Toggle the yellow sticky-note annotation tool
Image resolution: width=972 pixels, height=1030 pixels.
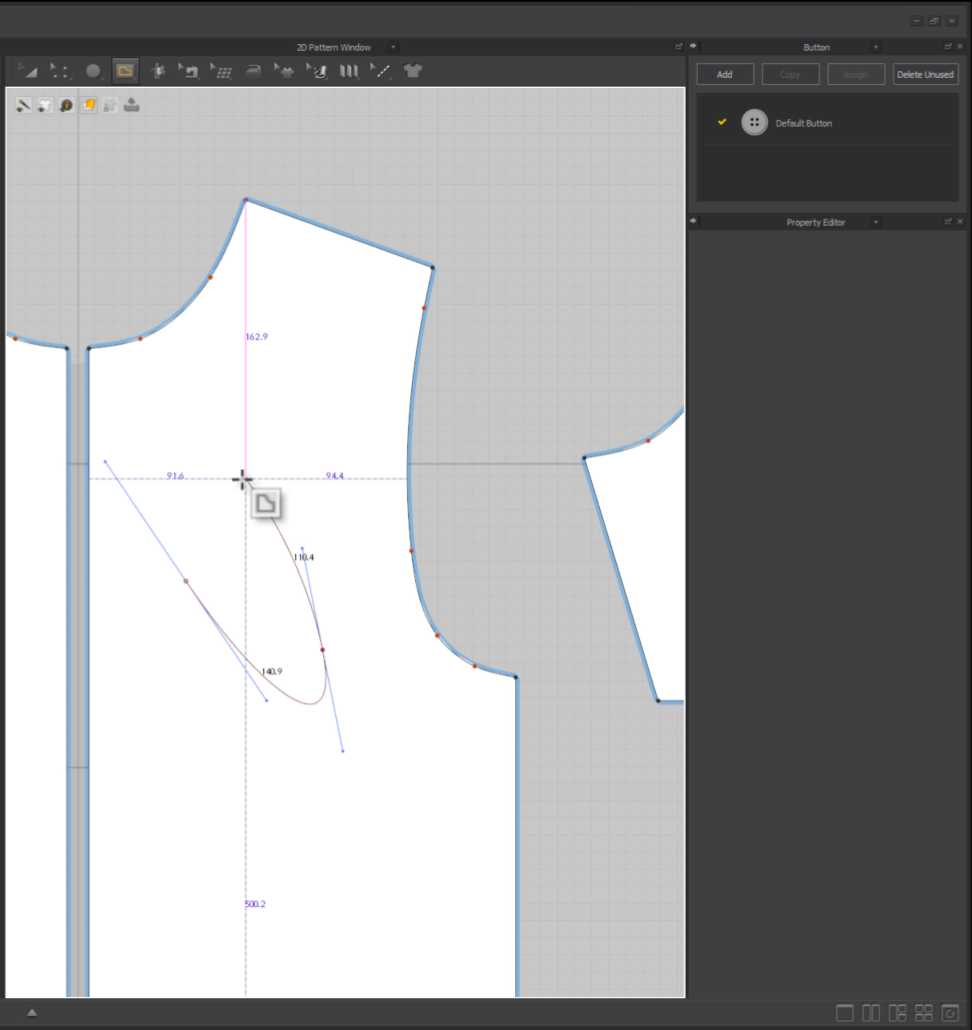(x=88, y=105)
